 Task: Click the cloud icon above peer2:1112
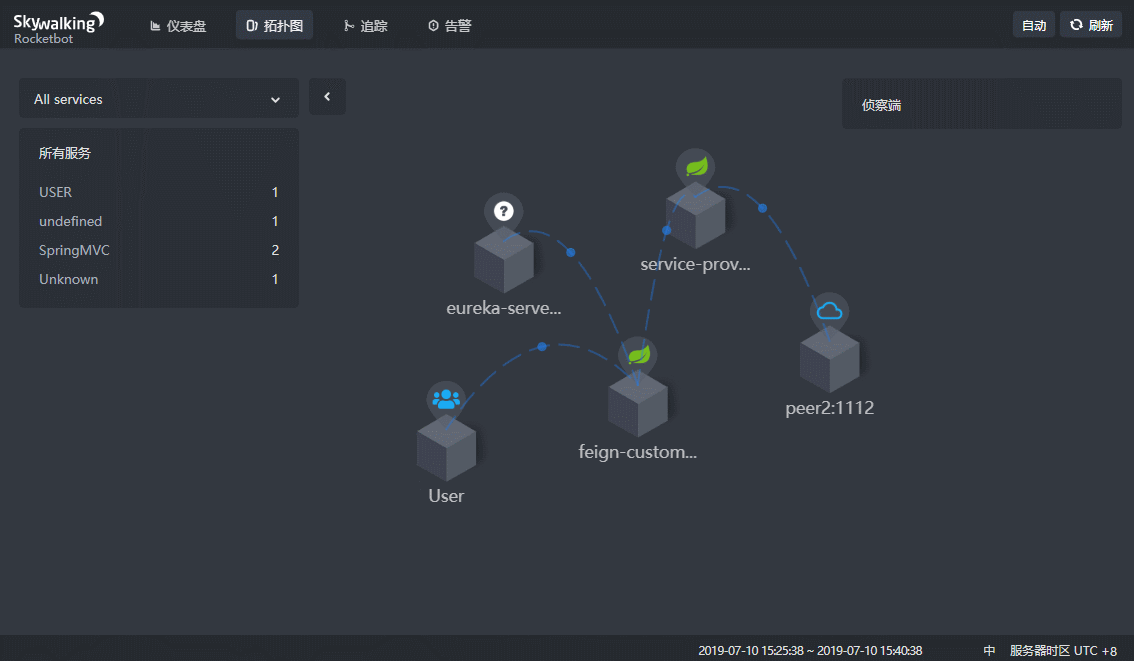click(830, 312)
